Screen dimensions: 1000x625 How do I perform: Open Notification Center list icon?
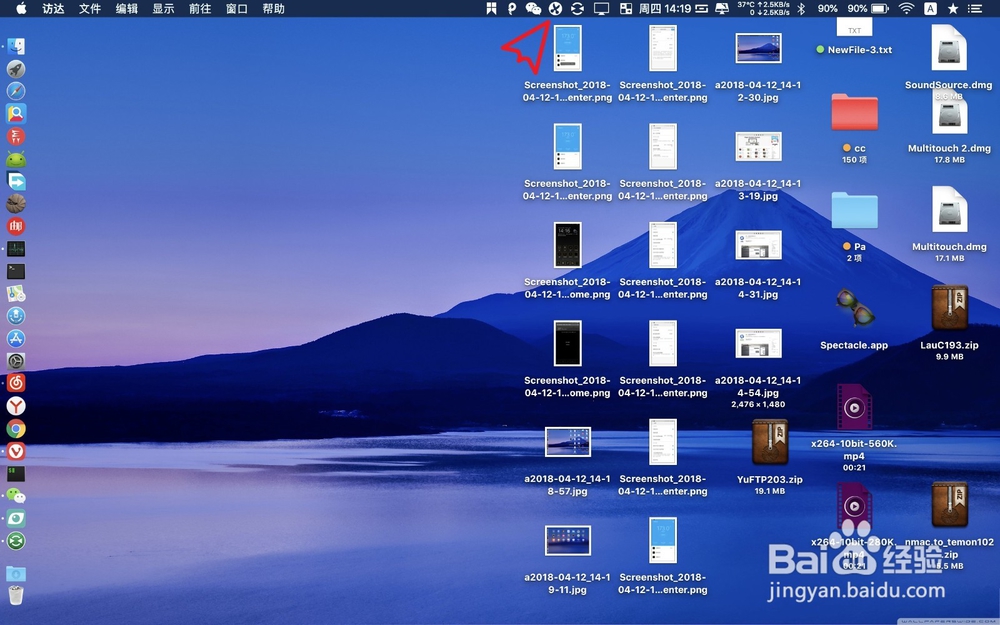pyautogui.click(x=975, y=8)
